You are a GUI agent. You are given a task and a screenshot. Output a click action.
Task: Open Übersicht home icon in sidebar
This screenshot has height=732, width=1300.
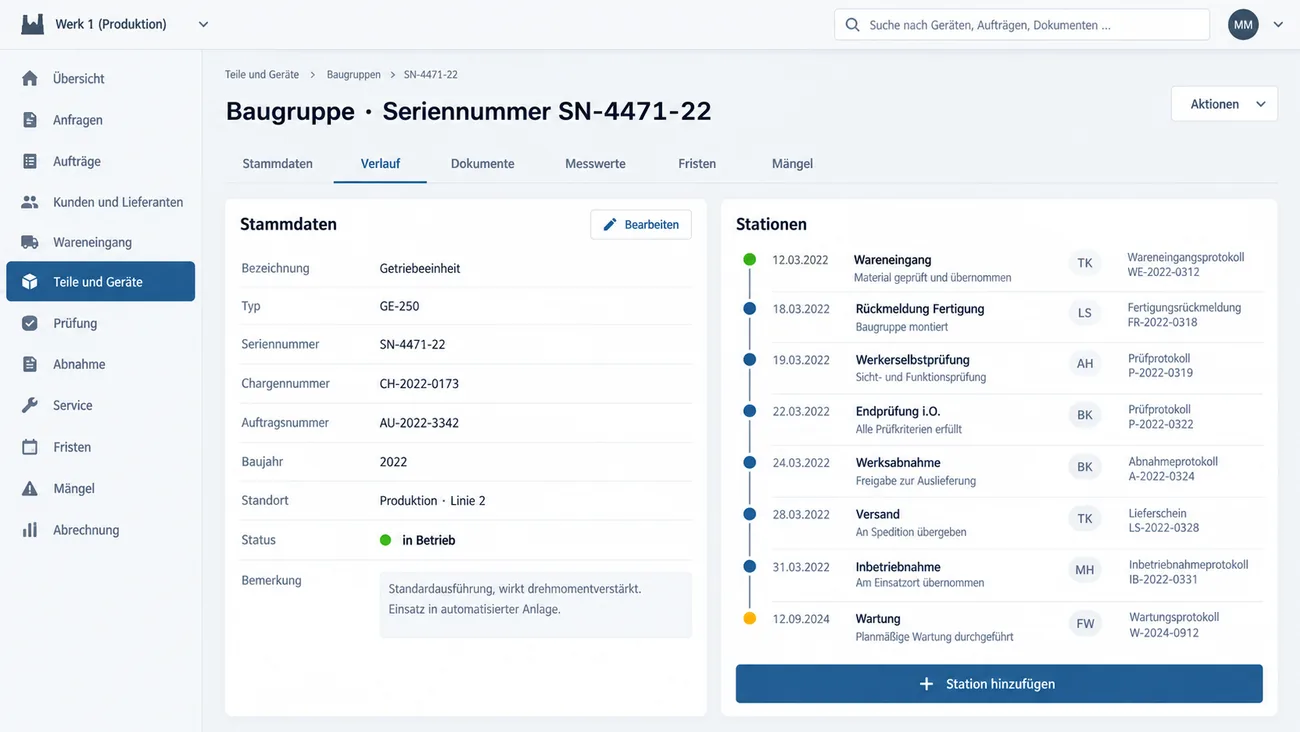pyautogui.click(x=30, y=78)
